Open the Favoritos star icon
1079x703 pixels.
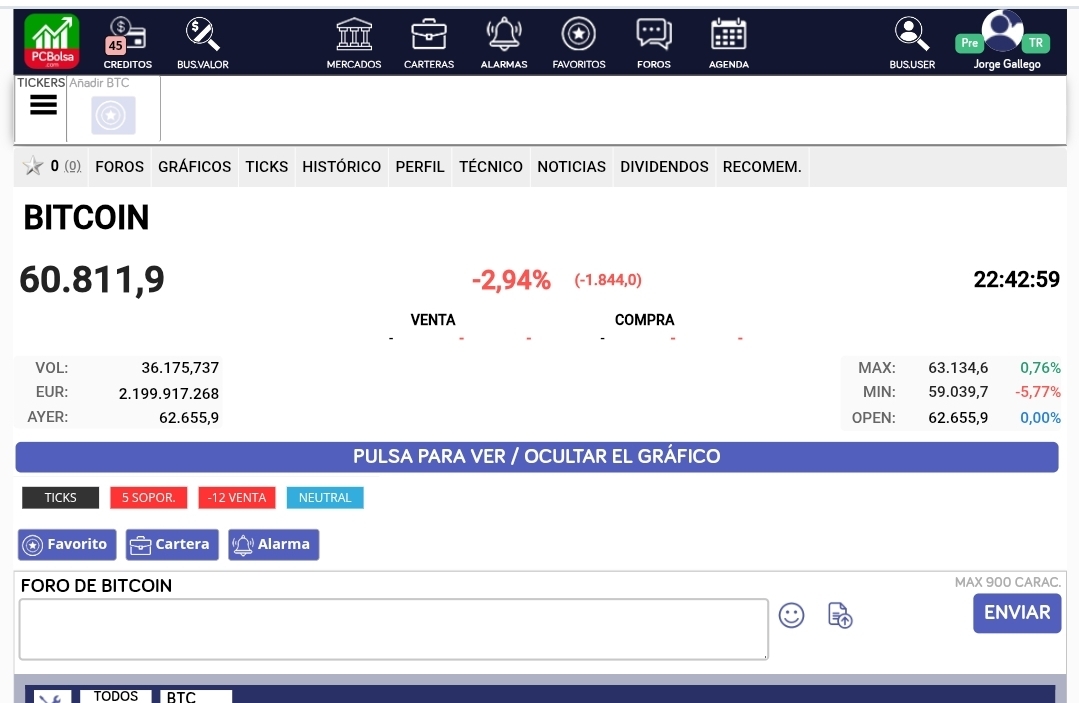click(x=579, y=34)
